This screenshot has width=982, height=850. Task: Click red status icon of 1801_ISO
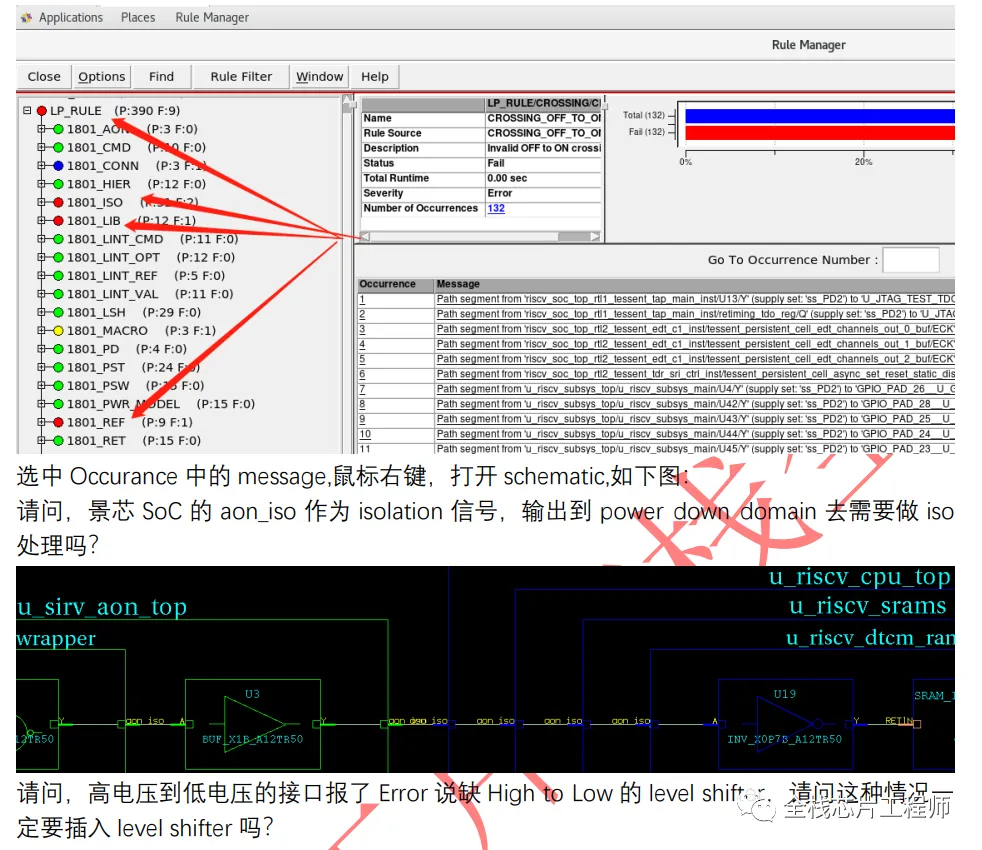pyautogui.click(x=58, y=202)
